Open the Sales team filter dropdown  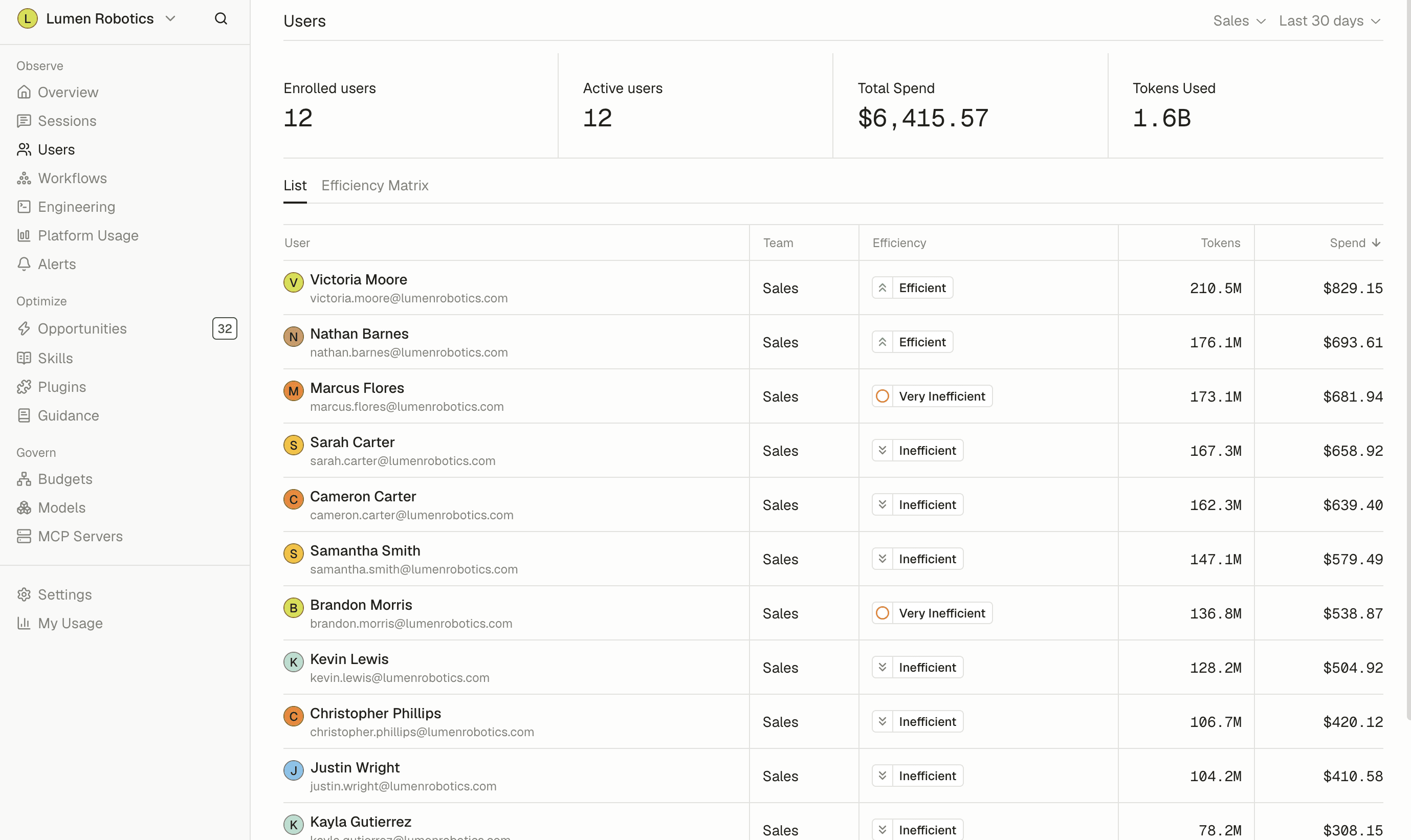click(x=1239, y=21)
